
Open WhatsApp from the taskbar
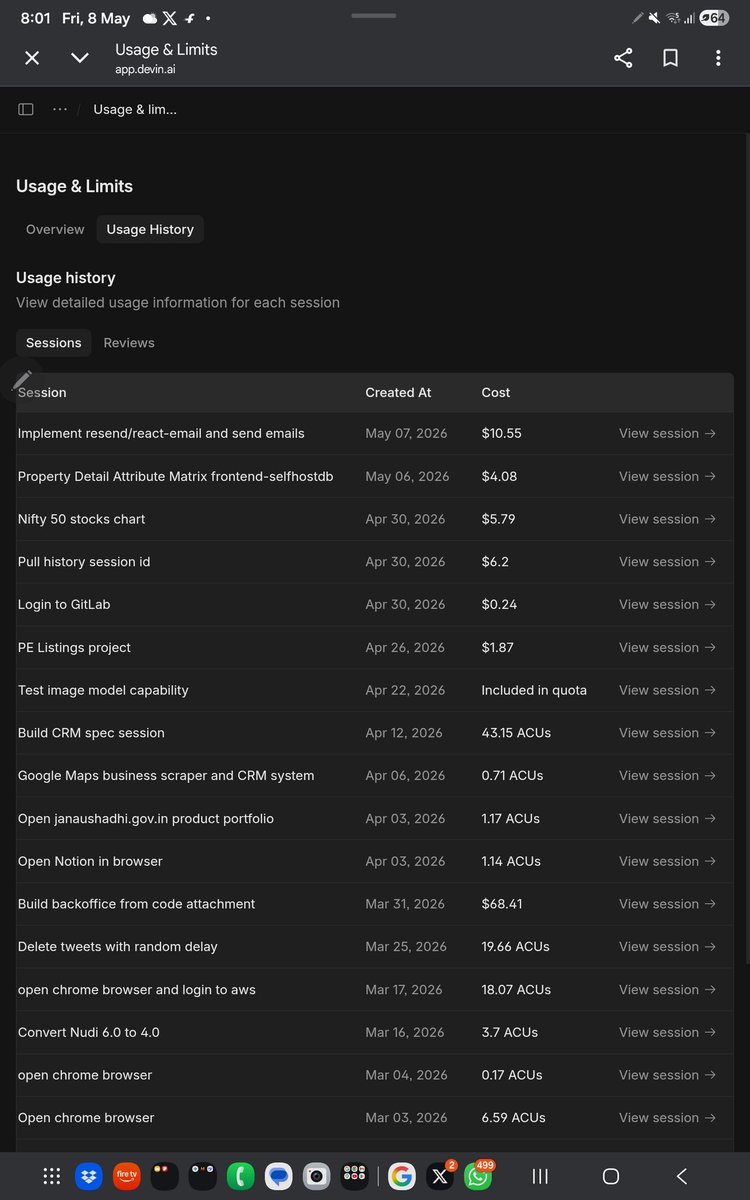point(478,1176)
